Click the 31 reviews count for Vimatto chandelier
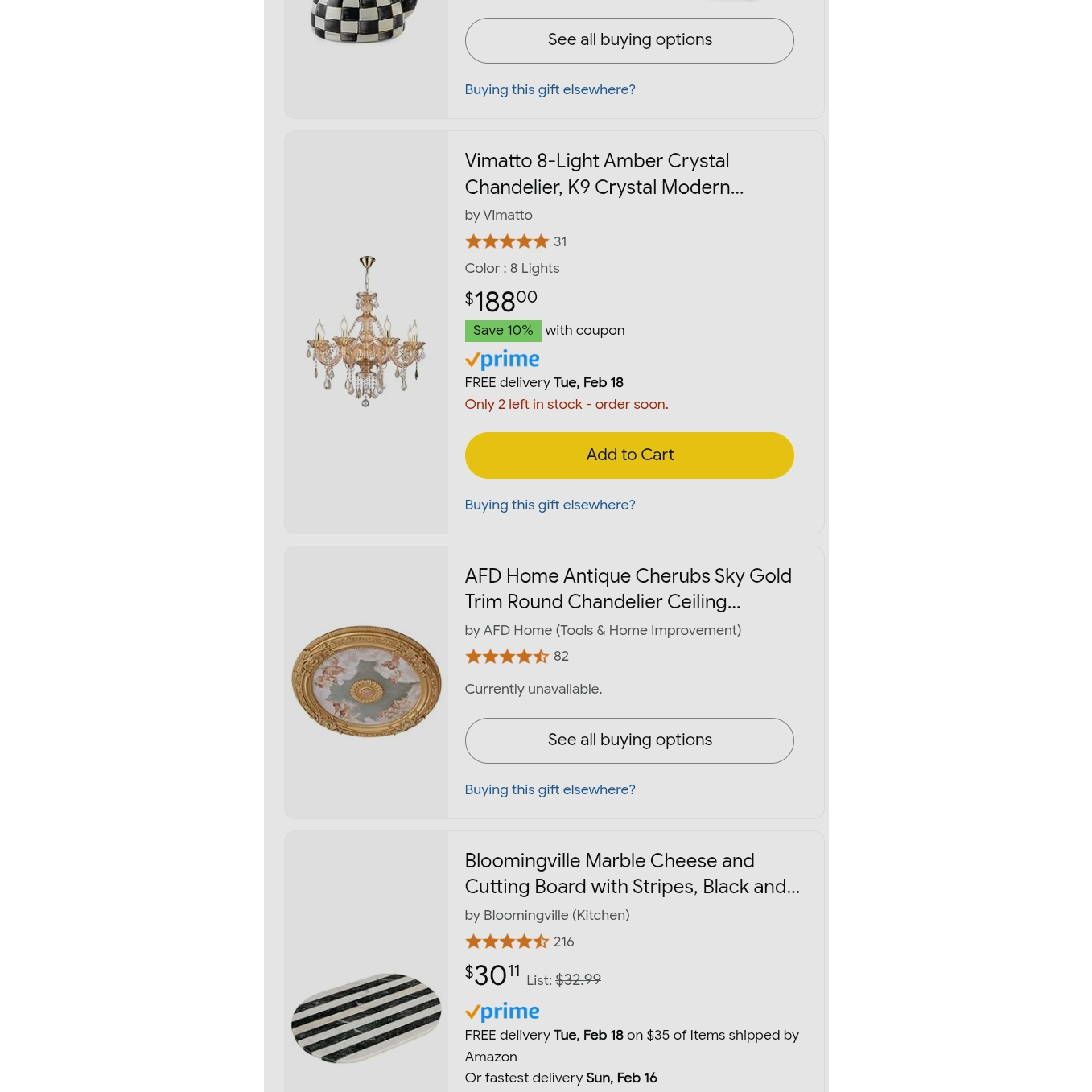The image size is (1092, 1092). [x=560, y=241]
